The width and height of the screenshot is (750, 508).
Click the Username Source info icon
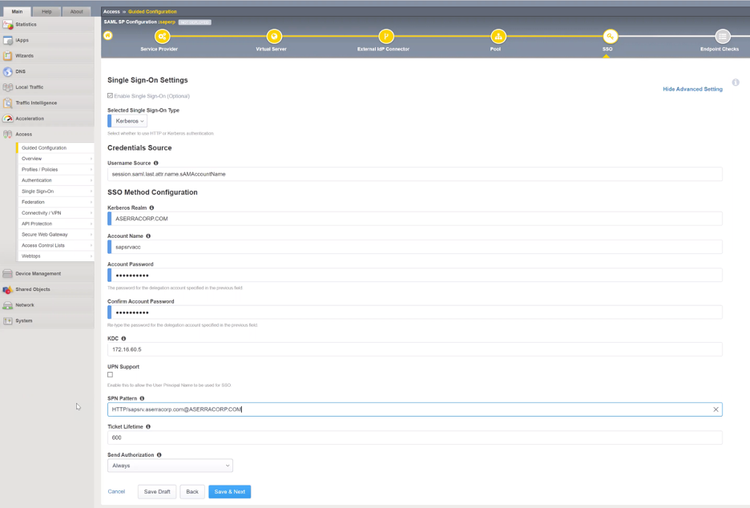point(156,163)
